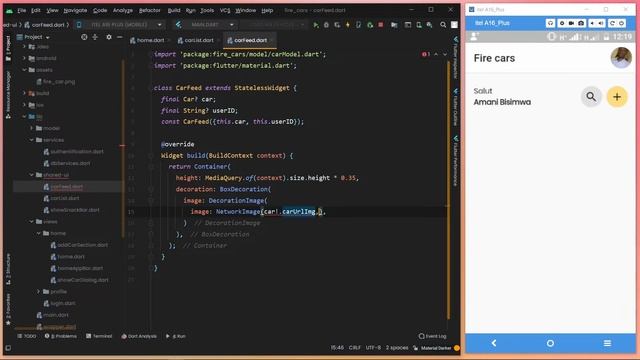Click the Debug bug icon in toolbar
Viewport: 640px width, 360px height.
[x=326, y=25]
